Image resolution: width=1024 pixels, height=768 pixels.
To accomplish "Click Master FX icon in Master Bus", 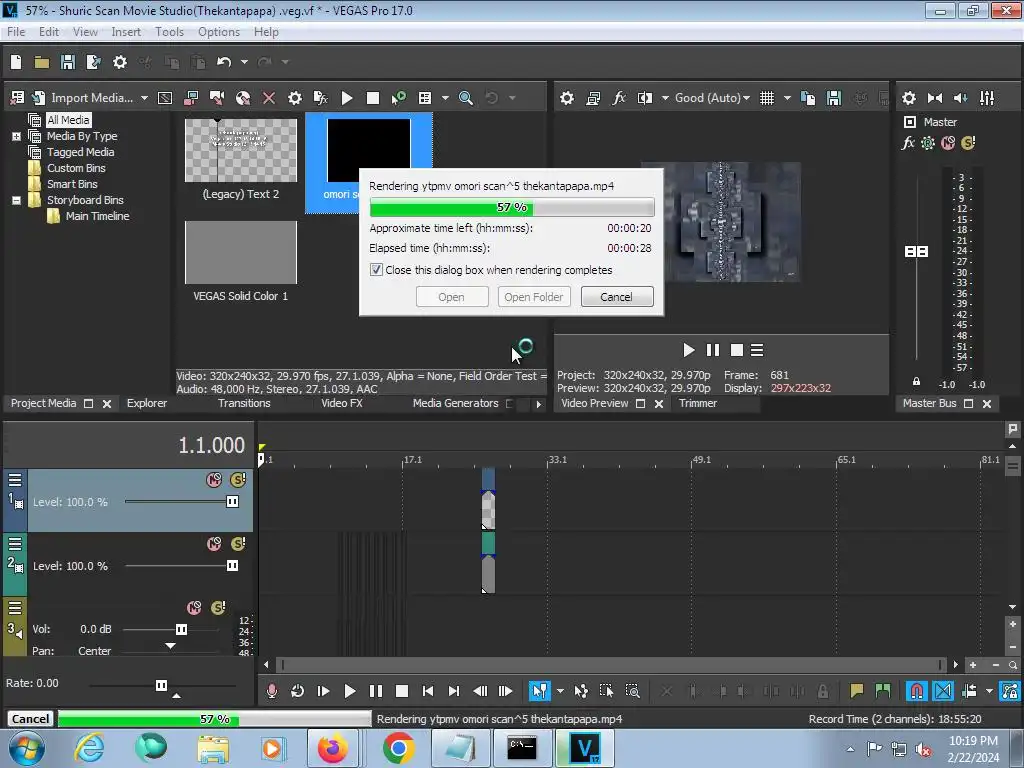I will click(x=908, y=143).
